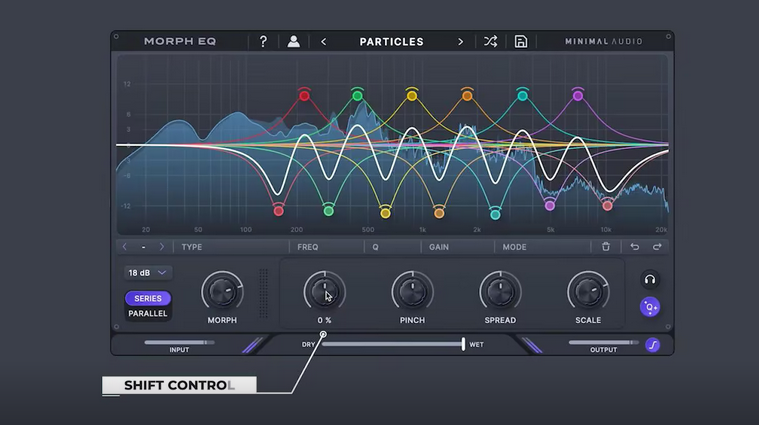The image size is (759, 425).
Task: Select the purple upper EQ node
Action: (577, 96)
